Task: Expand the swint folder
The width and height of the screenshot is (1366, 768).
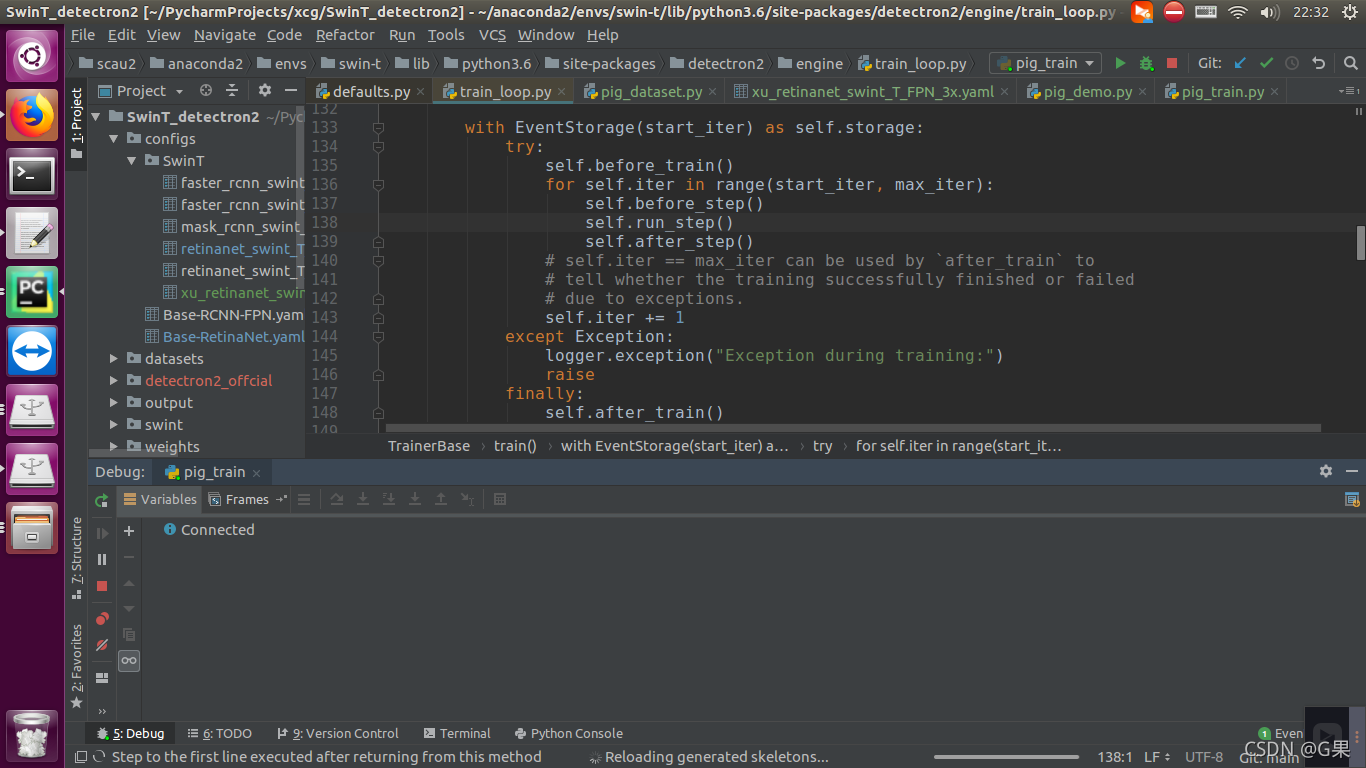Action: [x=114, y=425]
